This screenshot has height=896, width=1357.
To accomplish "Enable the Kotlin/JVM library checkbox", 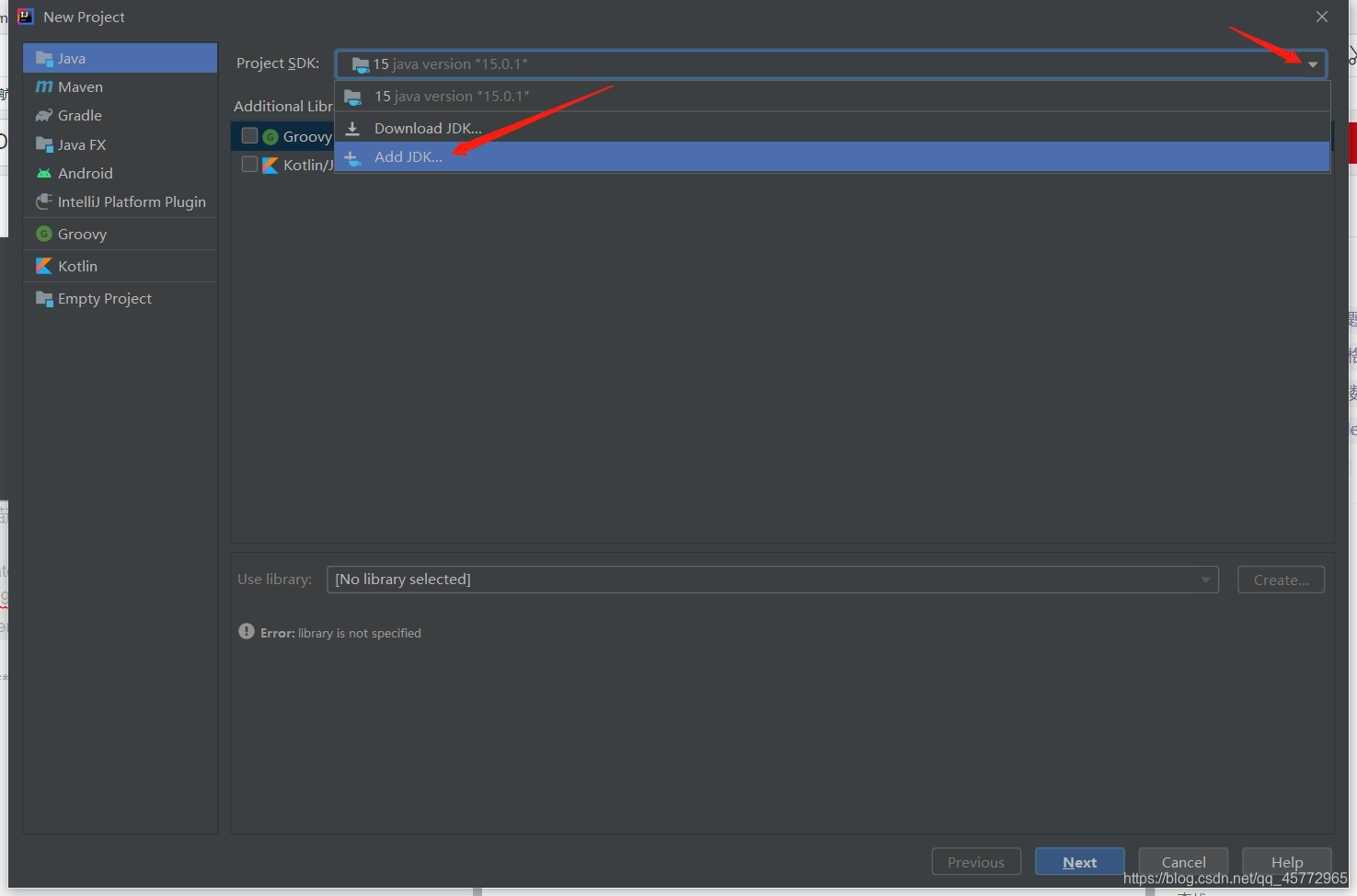I will pyautogui.click(x=249, y=164).
